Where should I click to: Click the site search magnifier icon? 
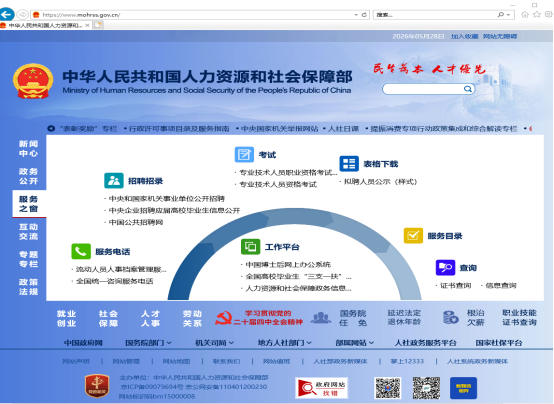point(467,89)
